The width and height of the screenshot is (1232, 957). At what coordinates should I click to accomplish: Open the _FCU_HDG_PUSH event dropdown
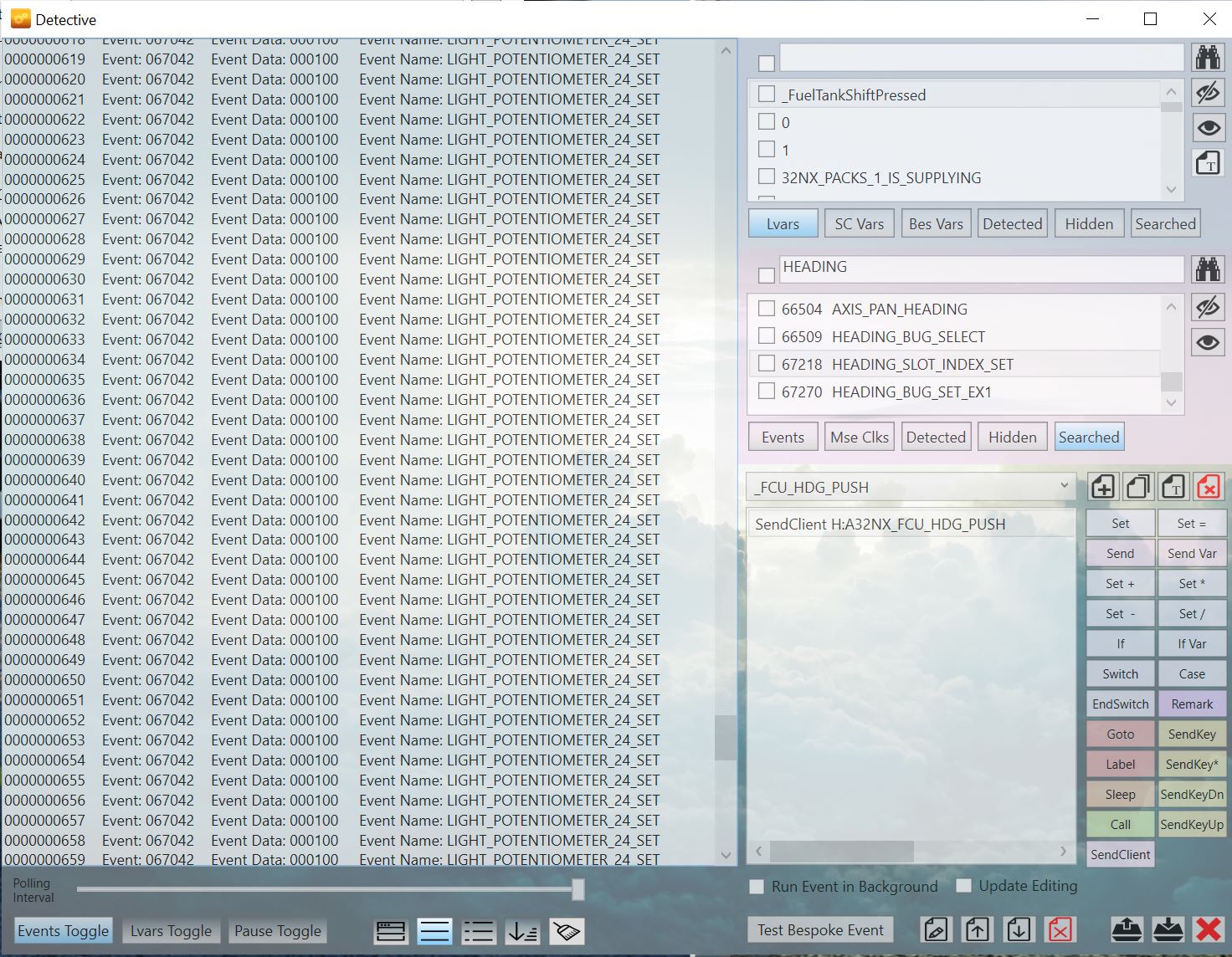(x=1064, y=486)
